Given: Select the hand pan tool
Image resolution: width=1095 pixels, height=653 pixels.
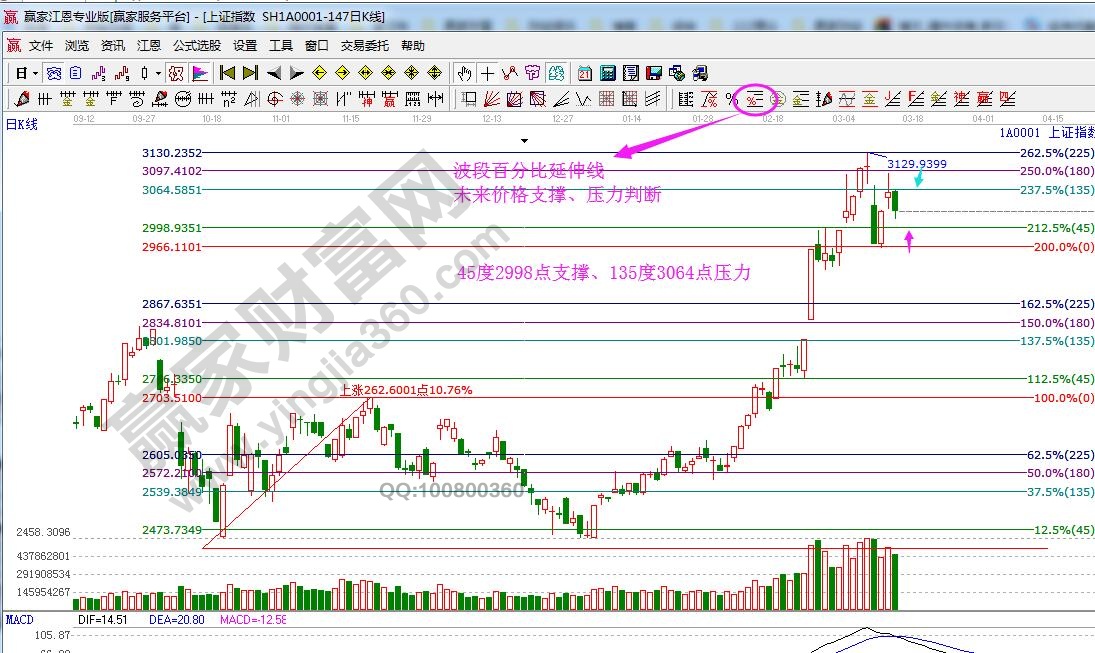Looking at the screenshot, I should pyautogui.click(x=464, y=73).
